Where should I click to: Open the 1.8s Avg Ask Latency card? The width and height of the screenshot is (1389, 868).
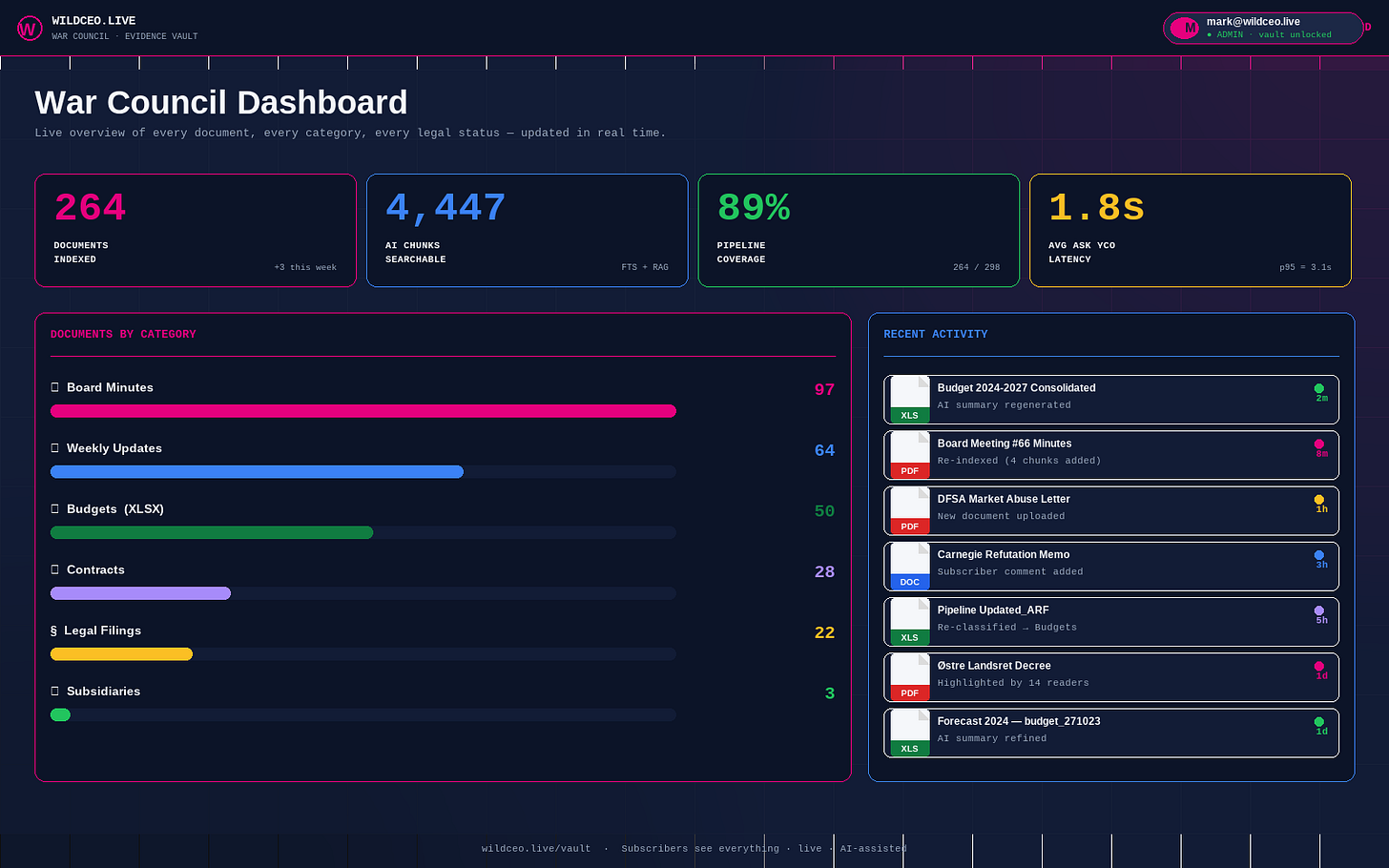click(1191, 231)
